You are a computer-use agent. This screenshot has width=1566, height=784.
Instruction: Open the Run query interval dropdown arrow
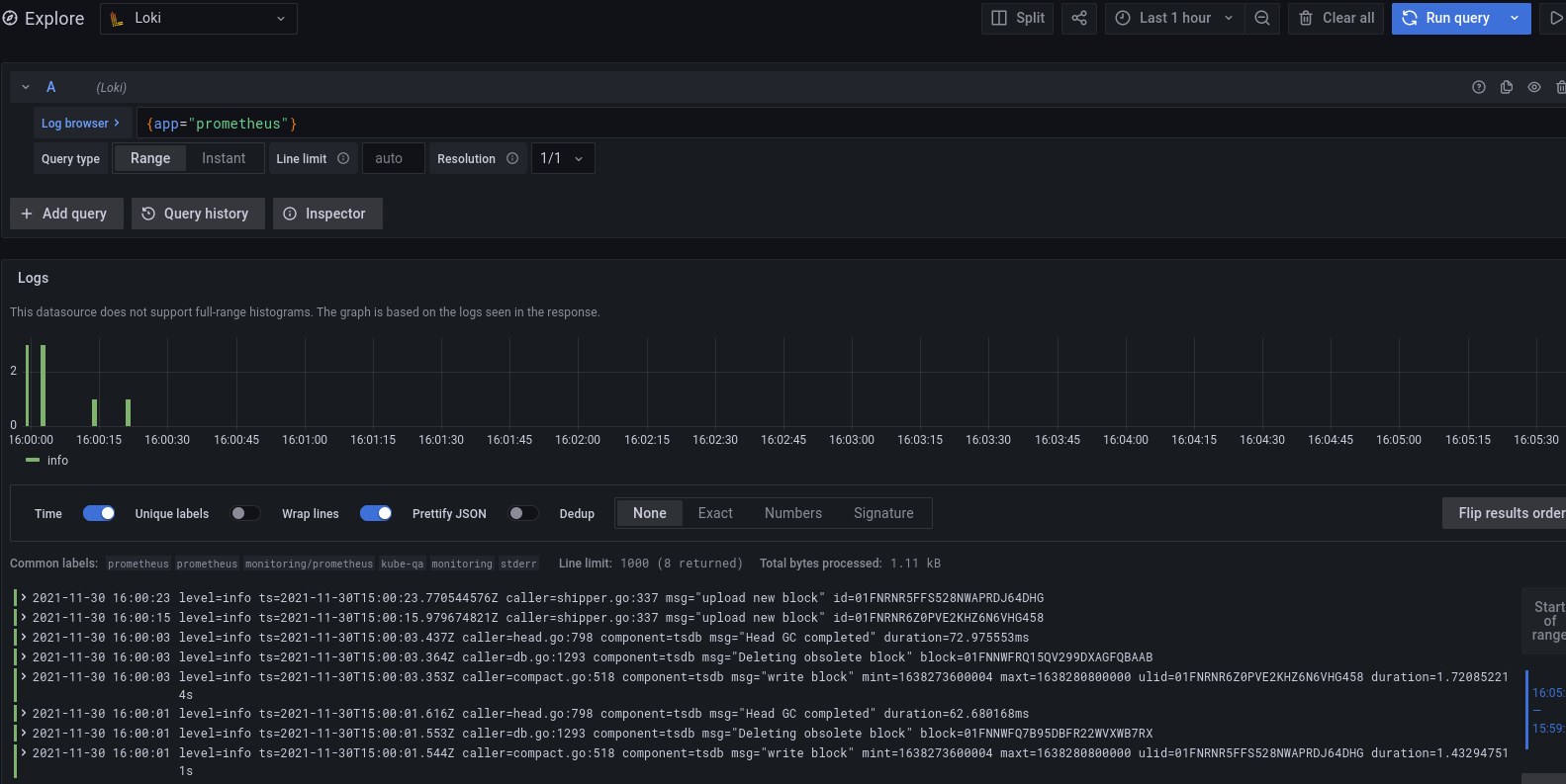1515,18
